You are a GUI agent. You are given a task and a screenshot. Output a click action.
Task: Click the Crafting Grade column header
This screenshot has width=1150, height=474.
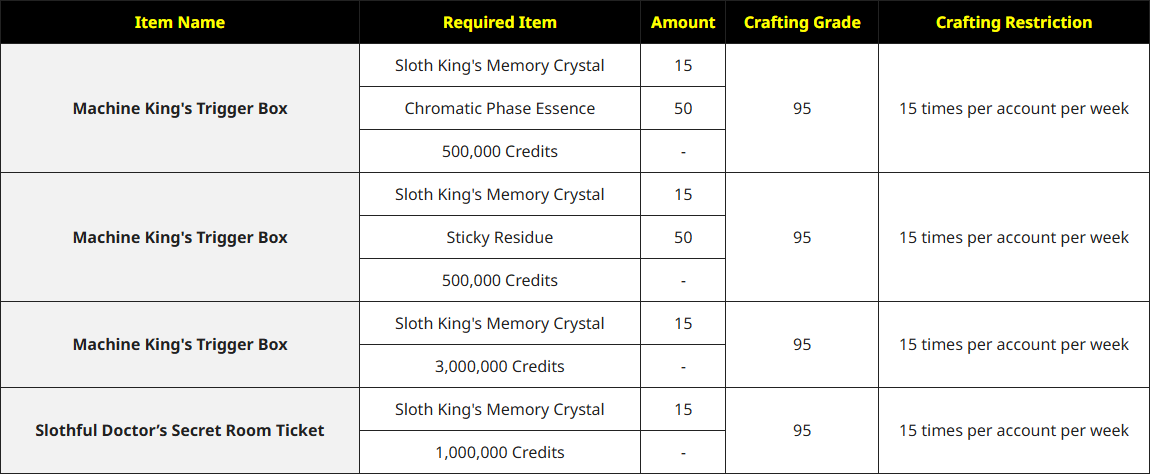(x=802, y=22)
